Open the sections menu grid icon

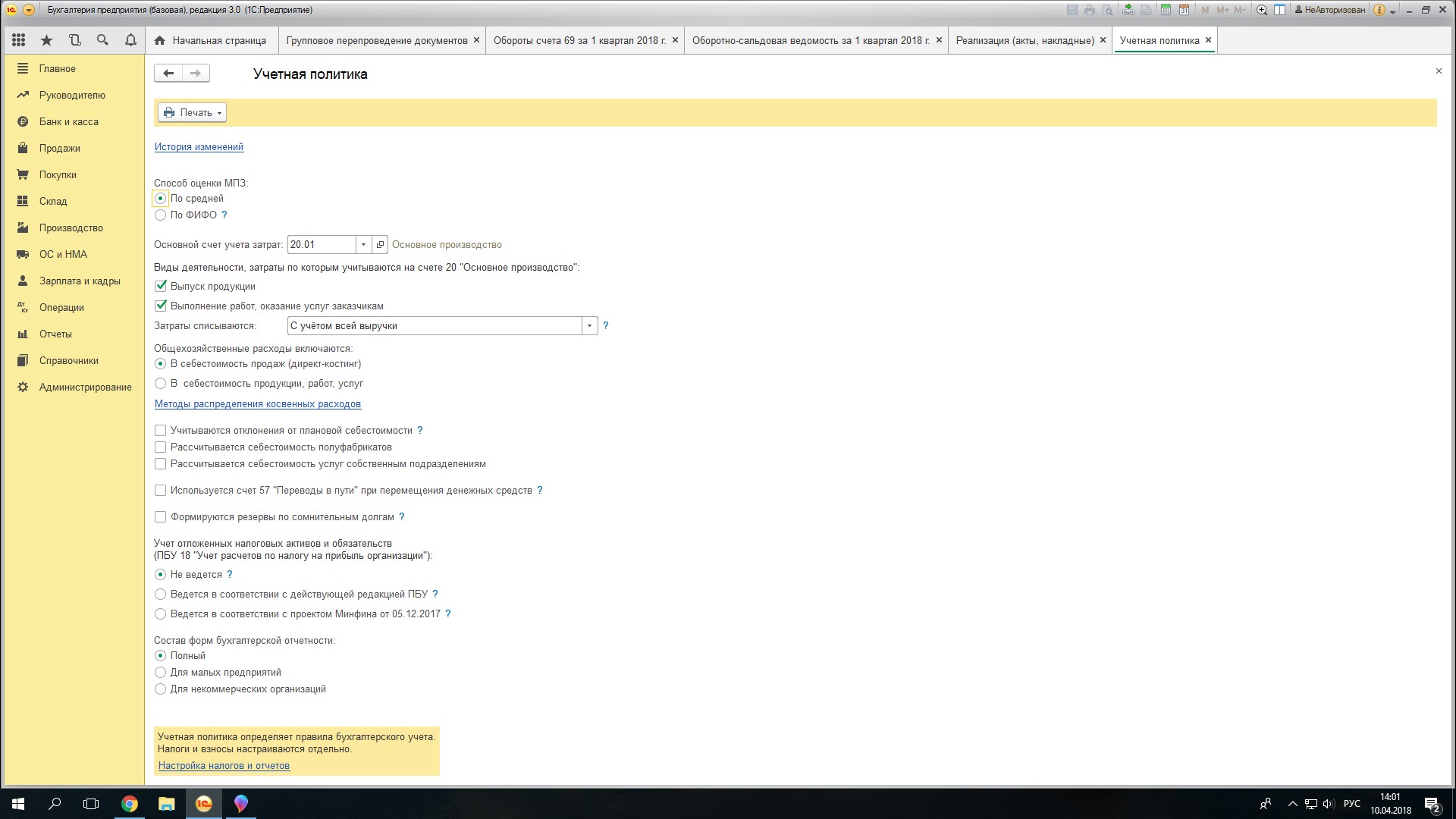(x=19, y=40)
